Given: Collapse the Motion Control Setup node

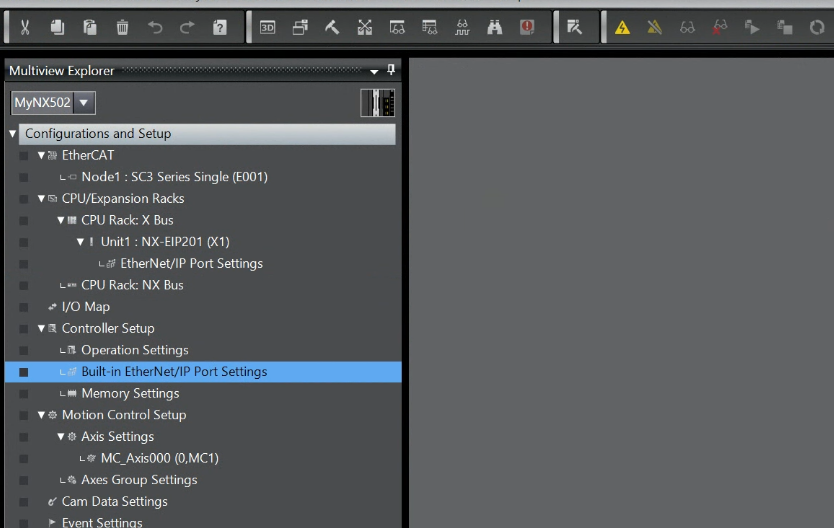Looking at the screenshot, I should click(x=41, y=415).
